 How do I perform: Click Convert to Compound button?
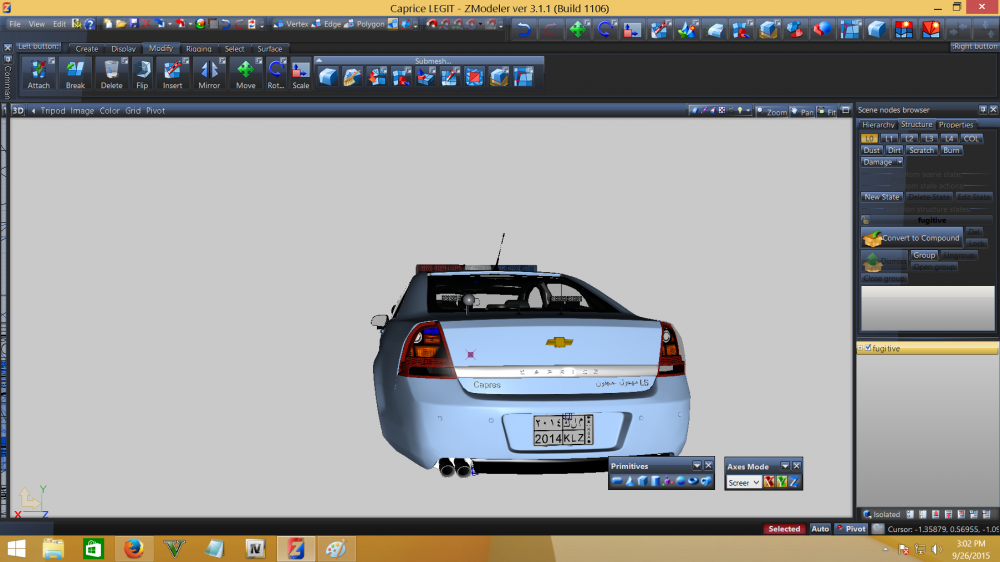point(911,238)
